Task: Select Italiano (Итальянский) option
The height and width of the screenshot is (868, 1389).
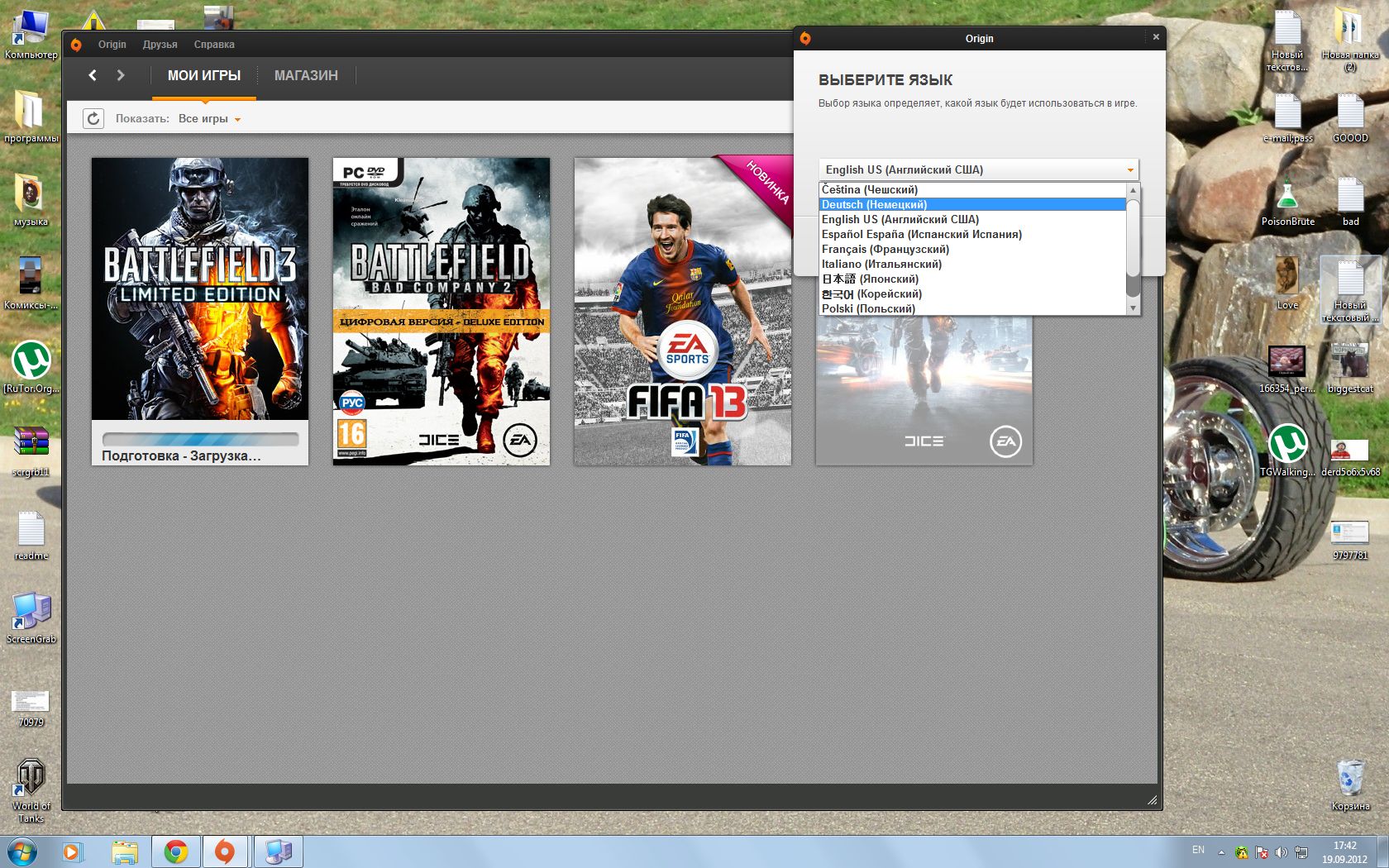Action: pyautogui.click(x=972, y=264)
